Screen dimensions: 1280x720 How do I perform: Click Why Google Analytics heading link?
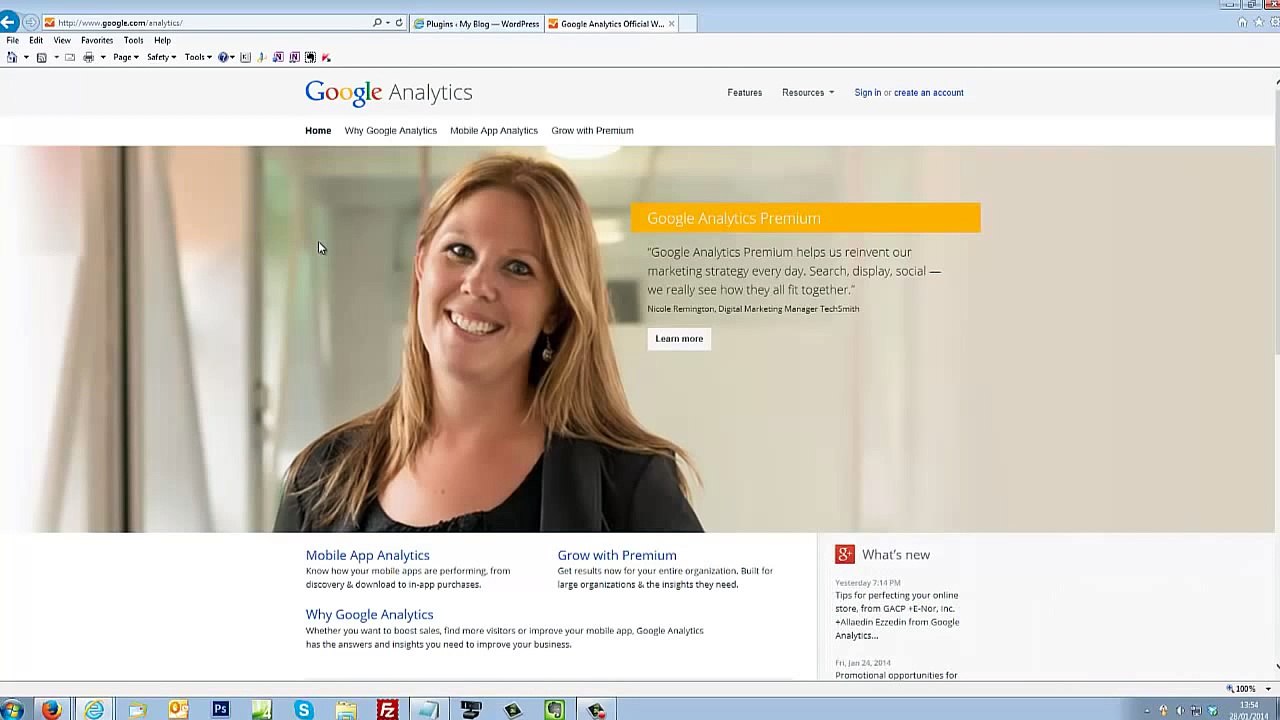click(369, 614)
